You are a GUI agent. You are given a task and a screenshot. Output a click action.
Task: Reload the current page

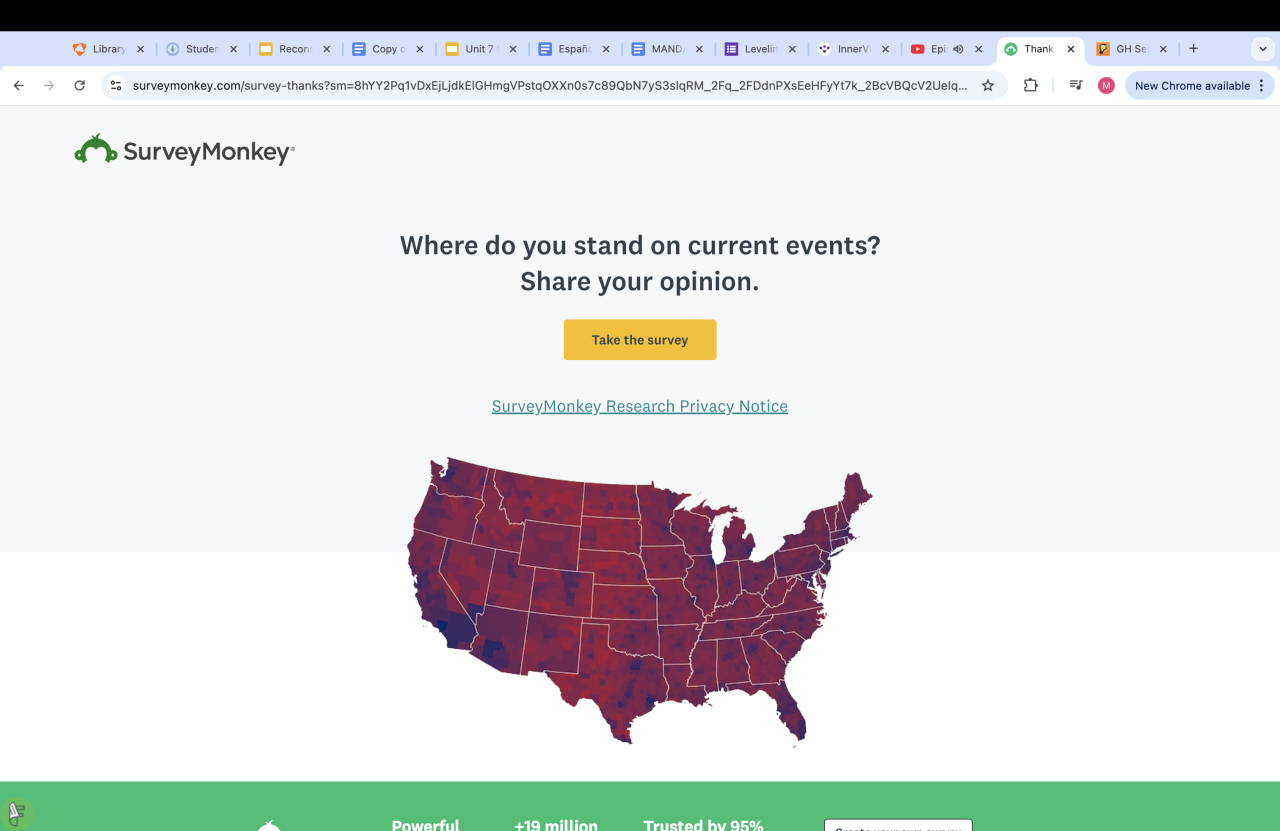80,86
